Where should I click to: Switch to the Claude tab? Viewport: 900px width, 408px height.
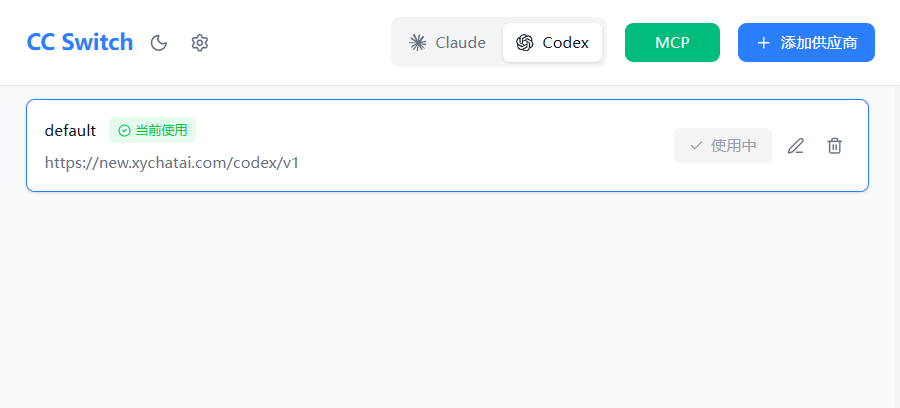click(447, 43)
